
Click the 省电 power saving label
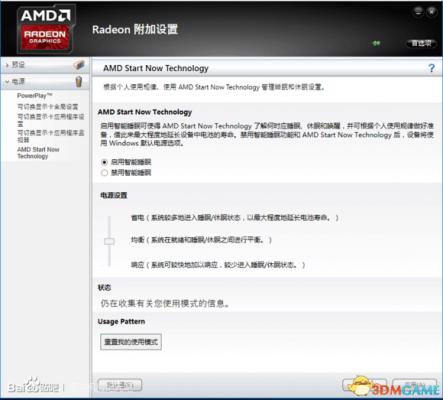pos(137,218)
